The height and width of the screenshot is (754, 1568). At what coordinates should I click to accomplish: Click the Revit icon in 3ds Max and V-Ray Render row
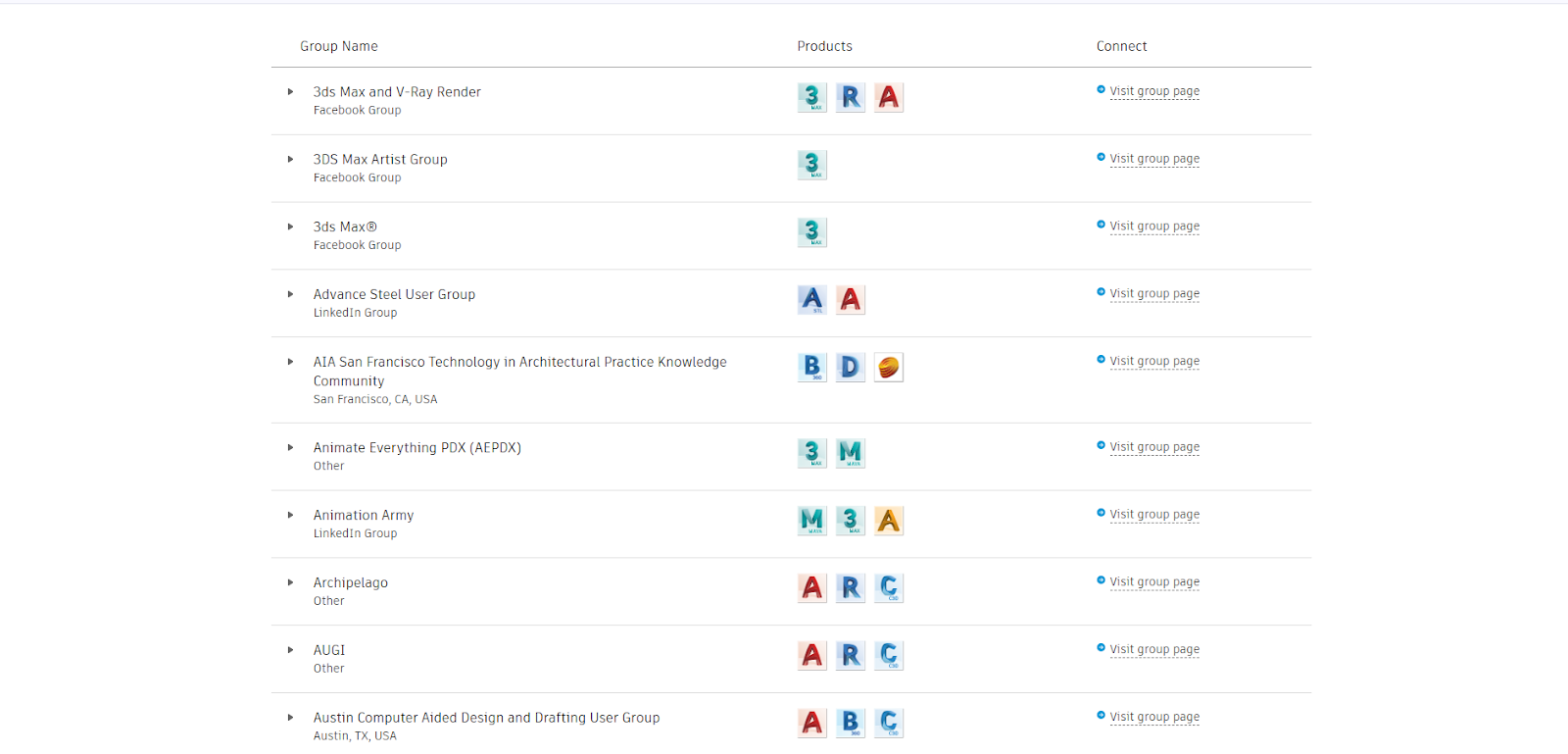[851, 97]
